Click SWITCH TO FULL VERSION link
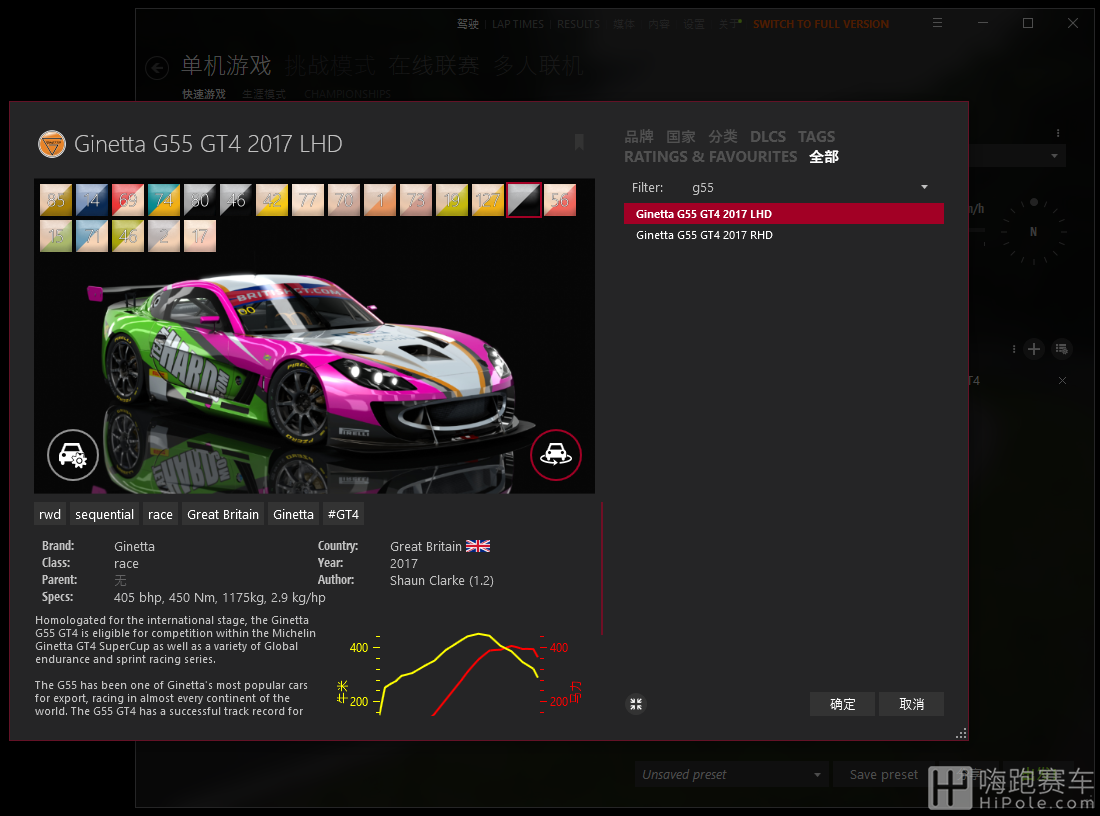1100x816 pixels. tap(821, 24)
